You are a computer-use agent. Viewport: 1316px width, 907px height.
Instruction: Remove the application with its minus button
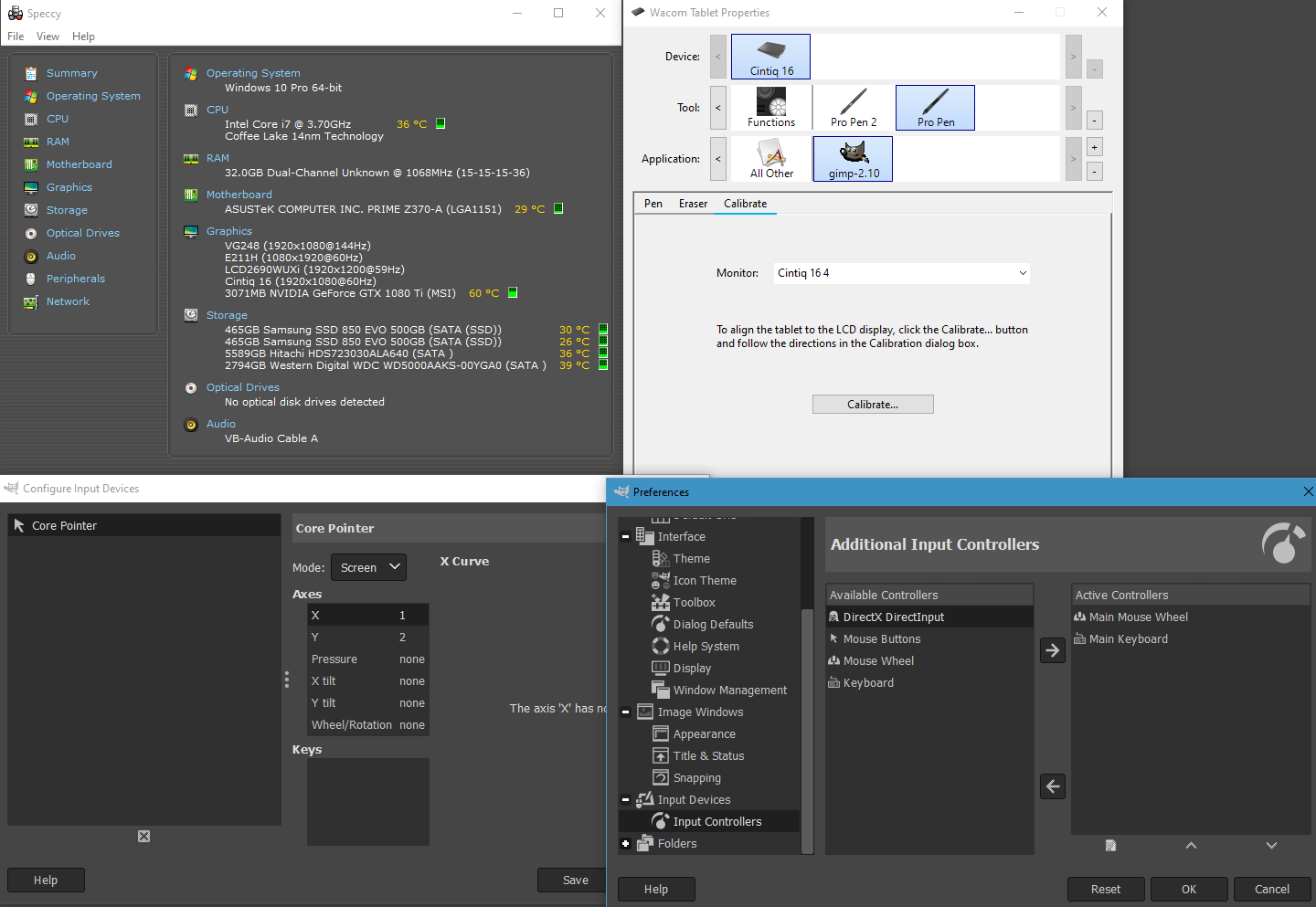click(x=1094, y=172)
